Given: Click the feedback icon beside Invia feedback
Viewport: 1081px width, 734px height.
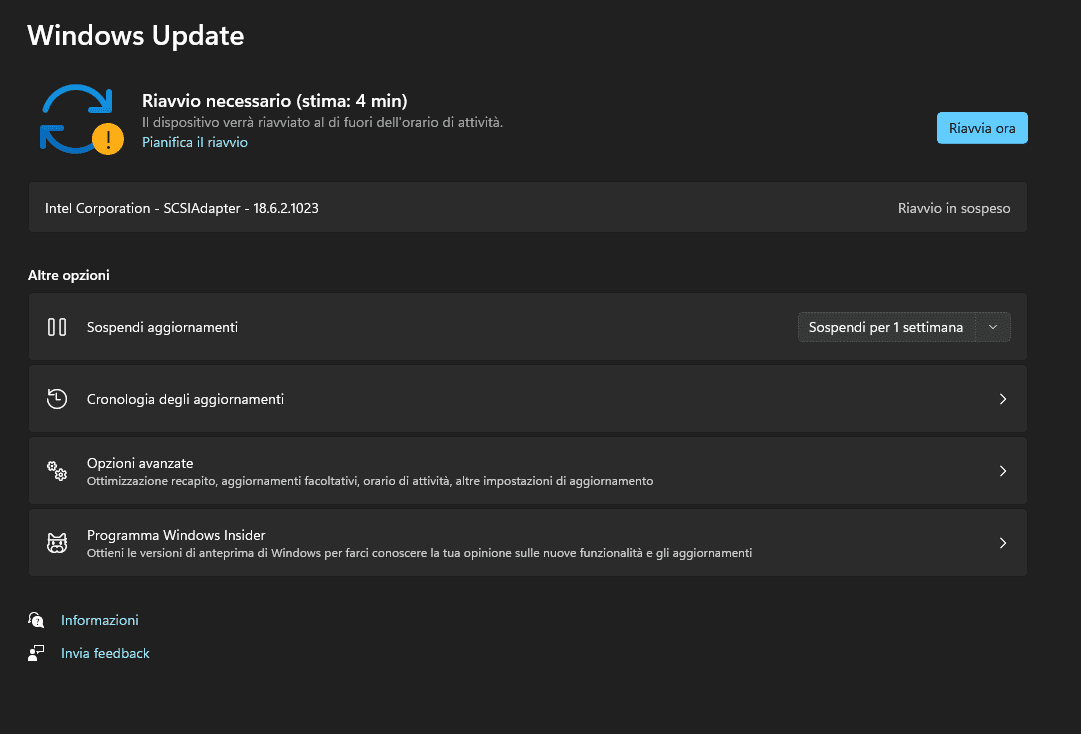Looking at the screenshot, I should (x=37, y=653).
